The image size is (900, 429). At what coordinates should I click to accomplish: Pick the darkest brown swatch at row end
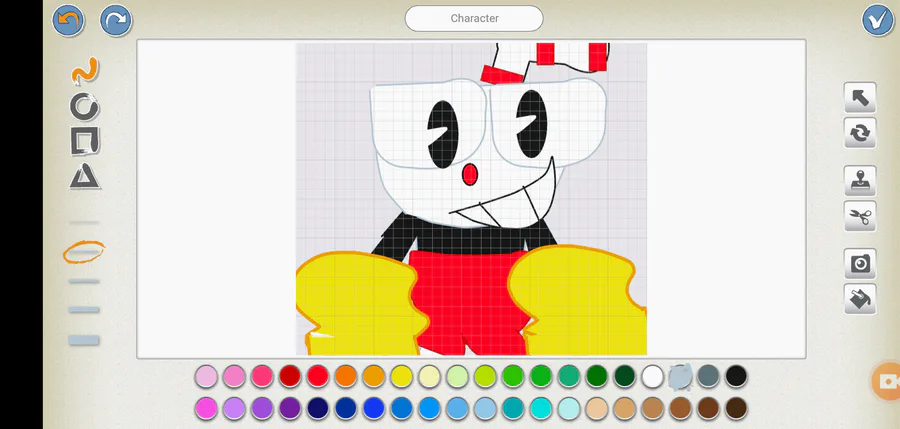coord(736,408)
